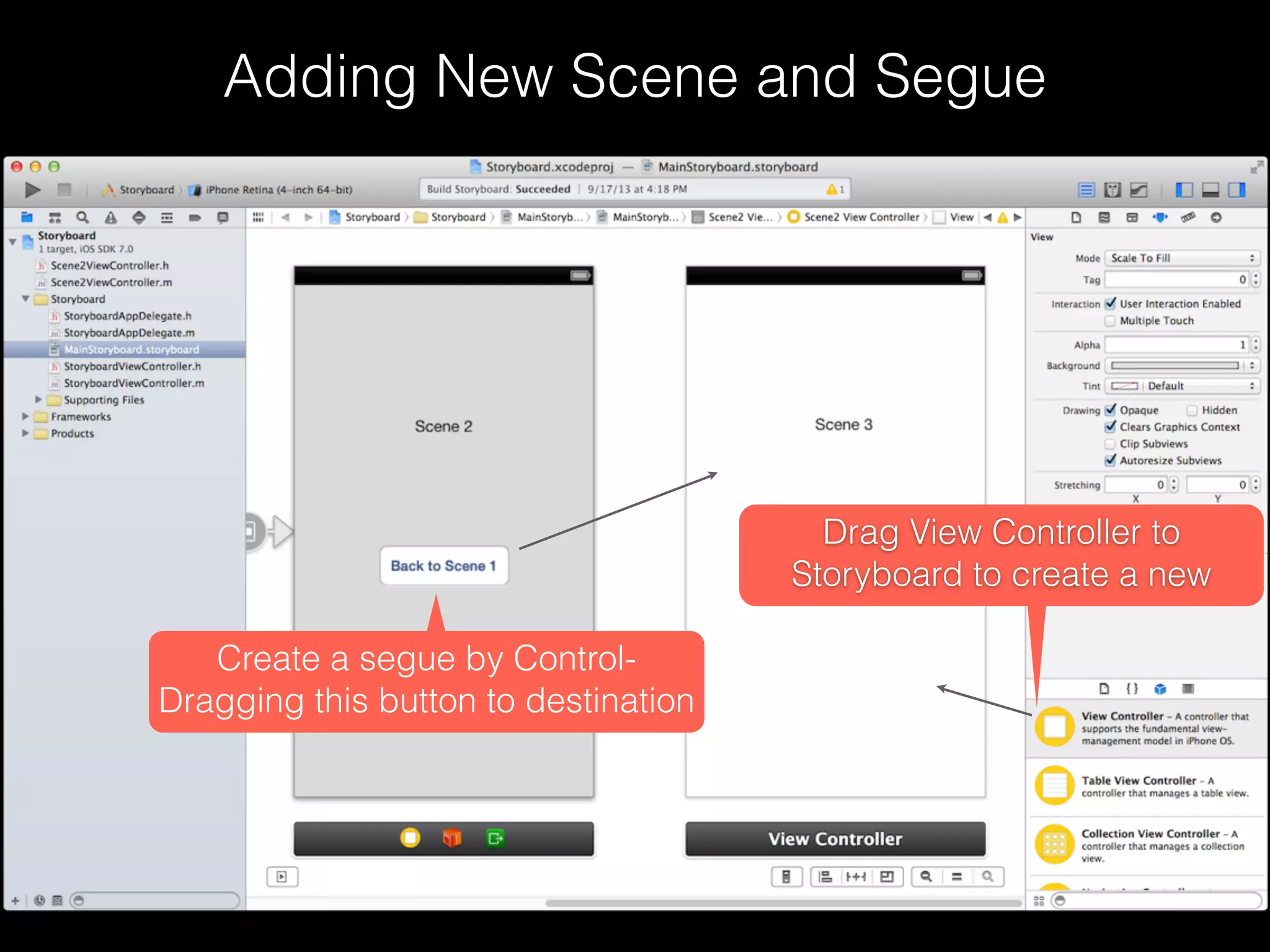Adjust the Tag stepper
This screenshot has height=952, width=1270.
pos(1256,280)
